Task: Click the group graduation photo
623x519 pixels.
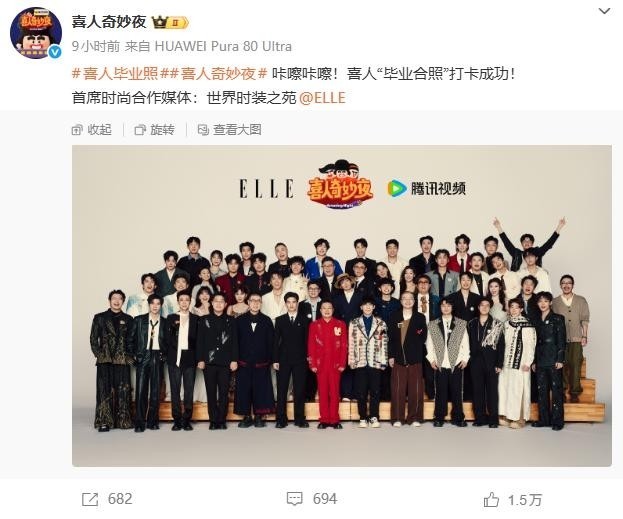Action: (x=342, y=306)
